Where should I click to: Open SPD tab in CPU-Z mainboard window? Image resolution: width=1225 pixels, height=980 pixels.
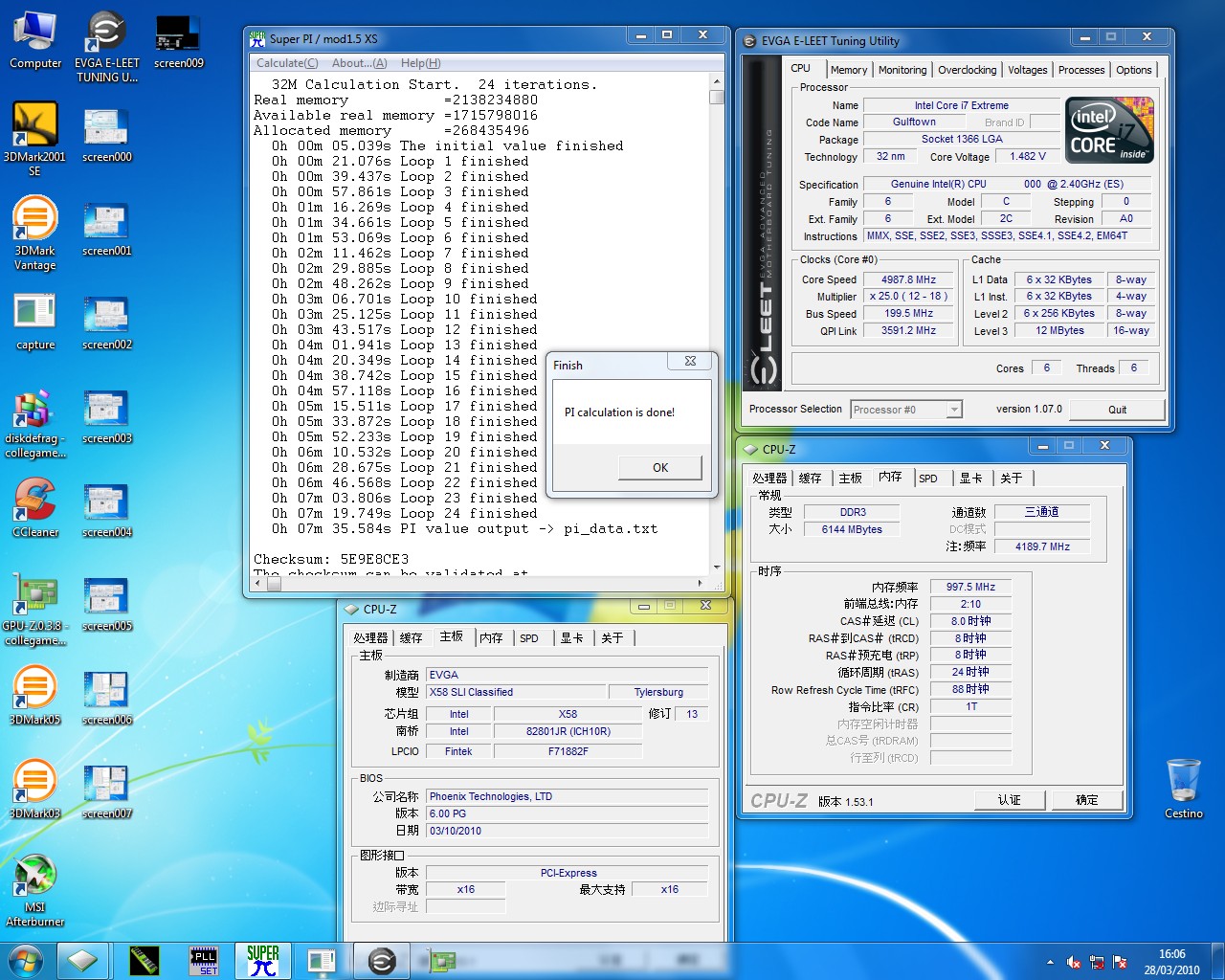[529, 638]
